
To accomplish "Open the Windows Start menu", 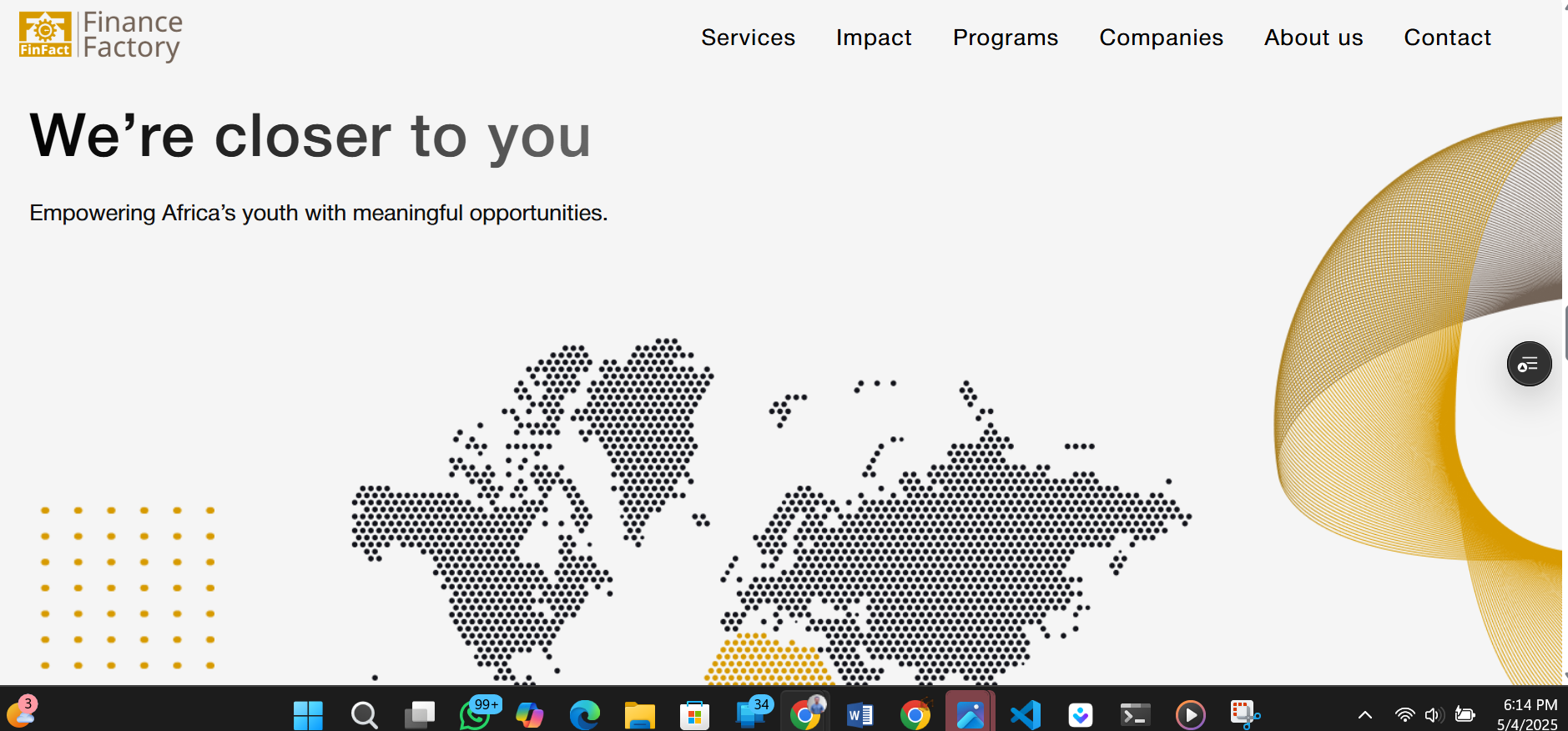I will (308, 715).
